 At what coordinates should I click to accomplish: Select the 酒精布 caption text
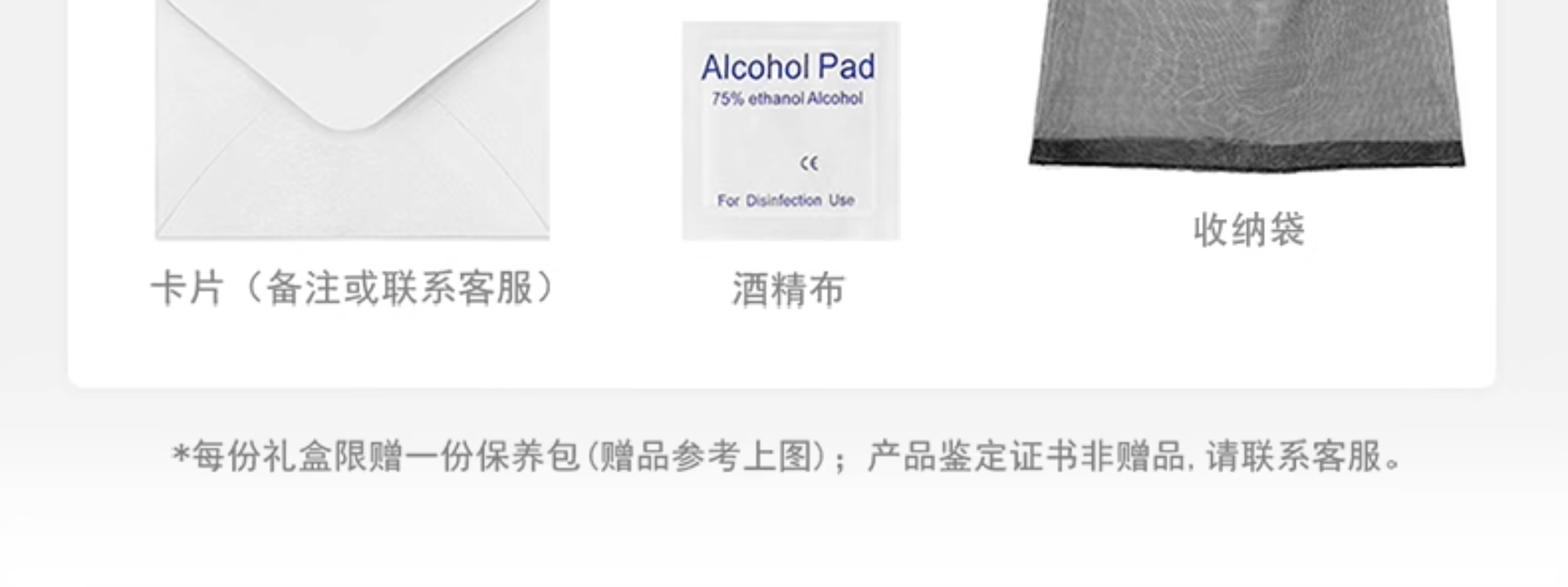point(788,290)
